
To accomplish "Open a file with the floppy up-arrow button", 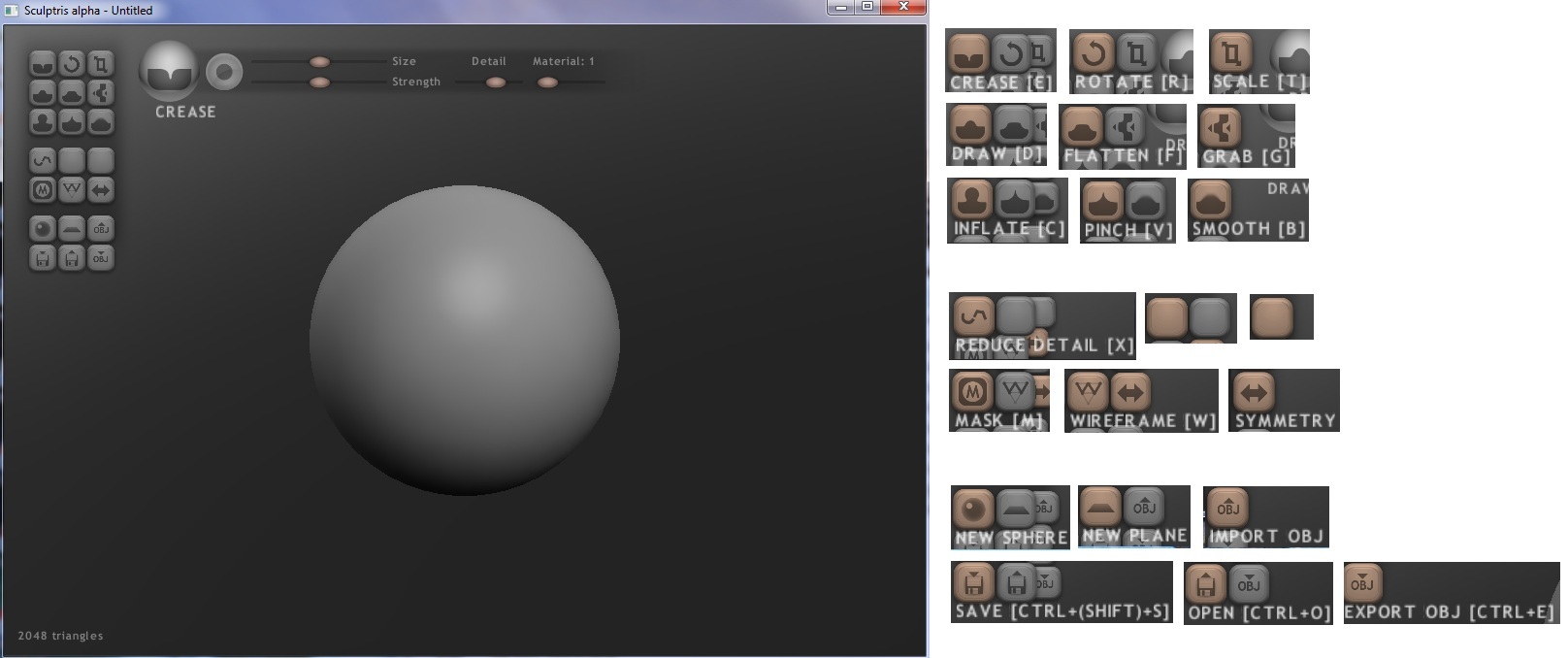I will click(72, 258).
